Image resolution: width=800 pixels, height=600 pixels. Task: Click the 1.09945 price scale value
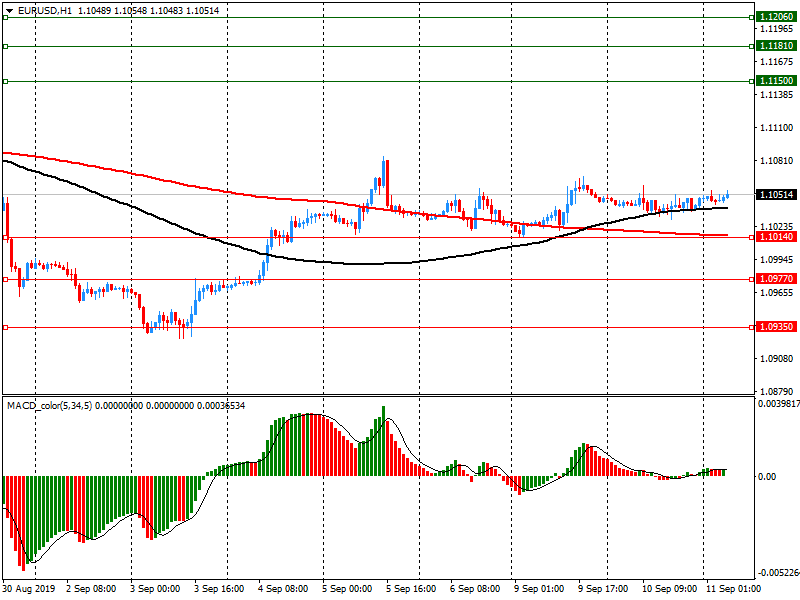coord(777,260)
